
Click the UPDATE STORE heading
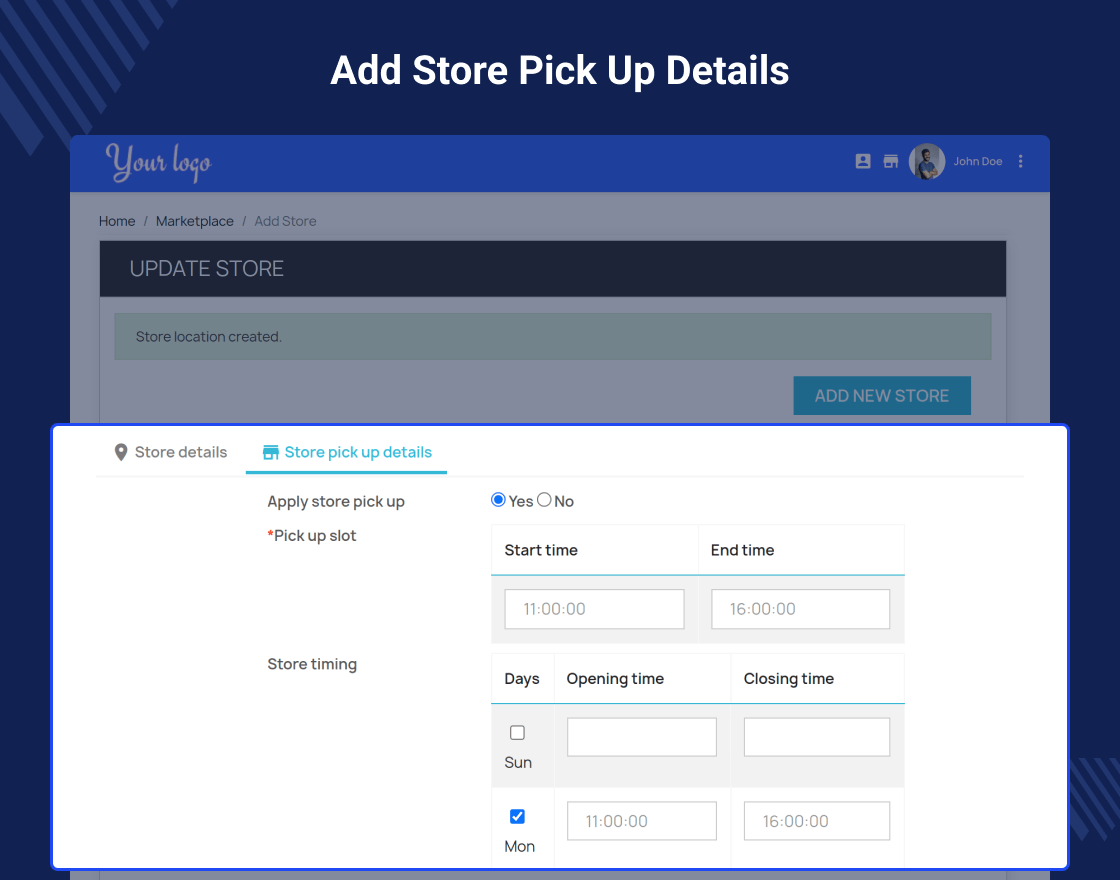pyautogui.click(x=206, y=269)
